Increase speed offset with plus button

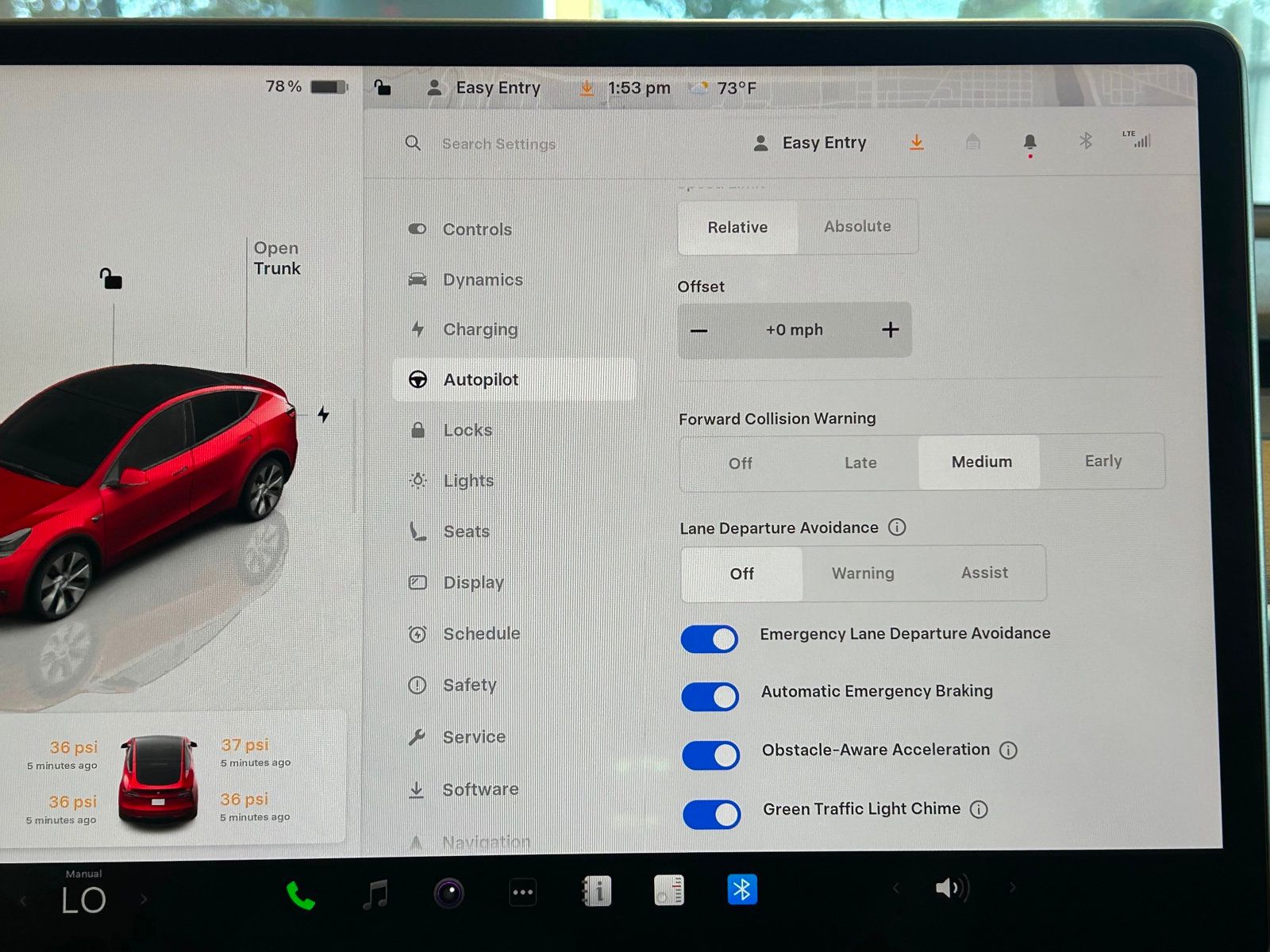[890, 330]
